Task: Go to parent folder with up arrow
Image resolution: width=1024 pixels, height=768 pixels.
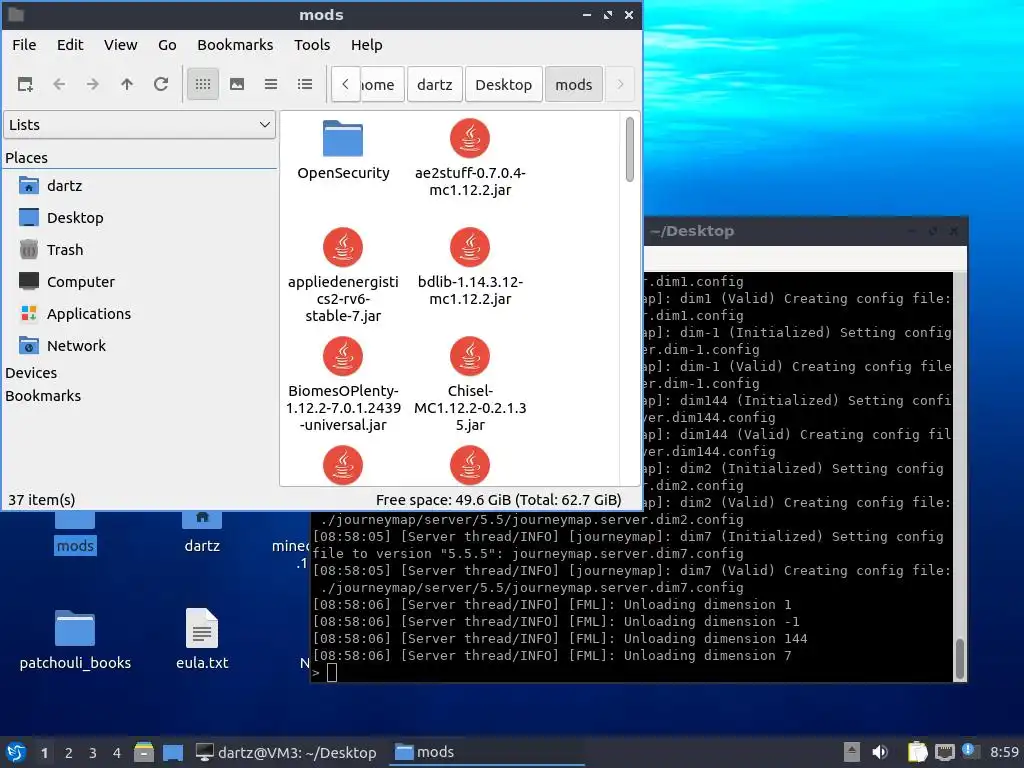Action: point(127,84)
